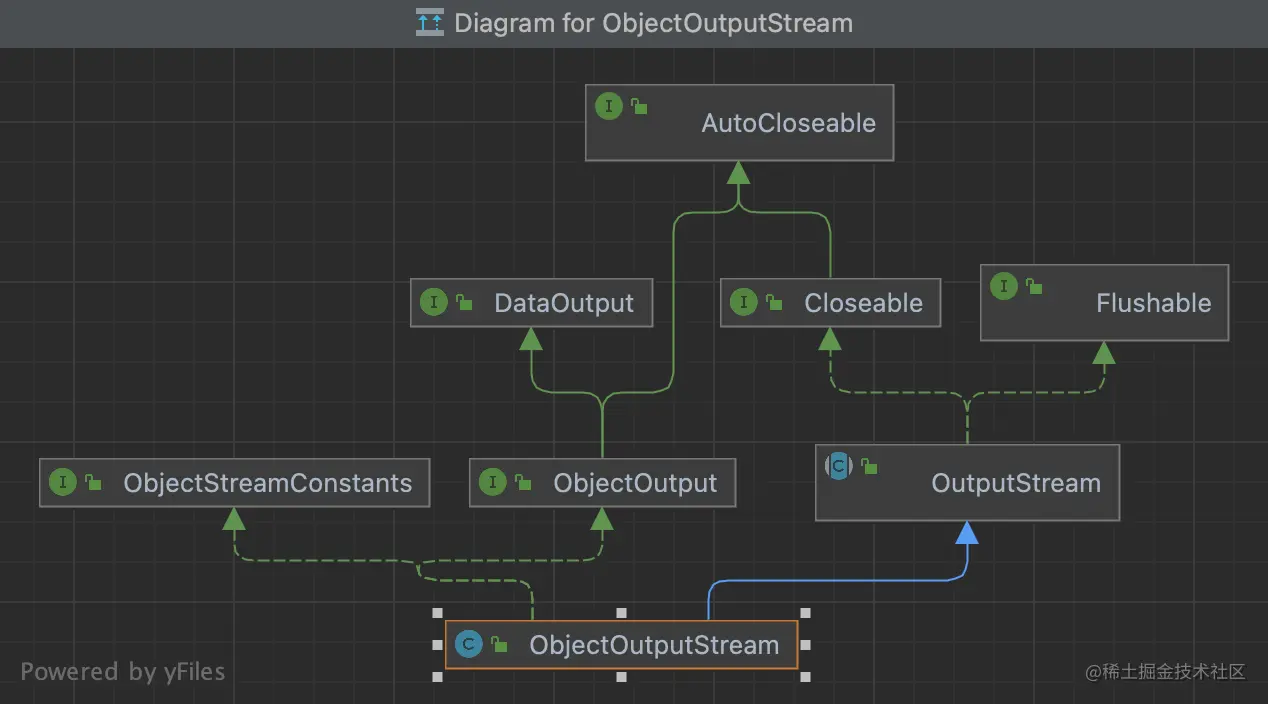Screen dimensions: 1268x704
Task: Click the public lock icon on OutputStream
Action: (869, 465)
